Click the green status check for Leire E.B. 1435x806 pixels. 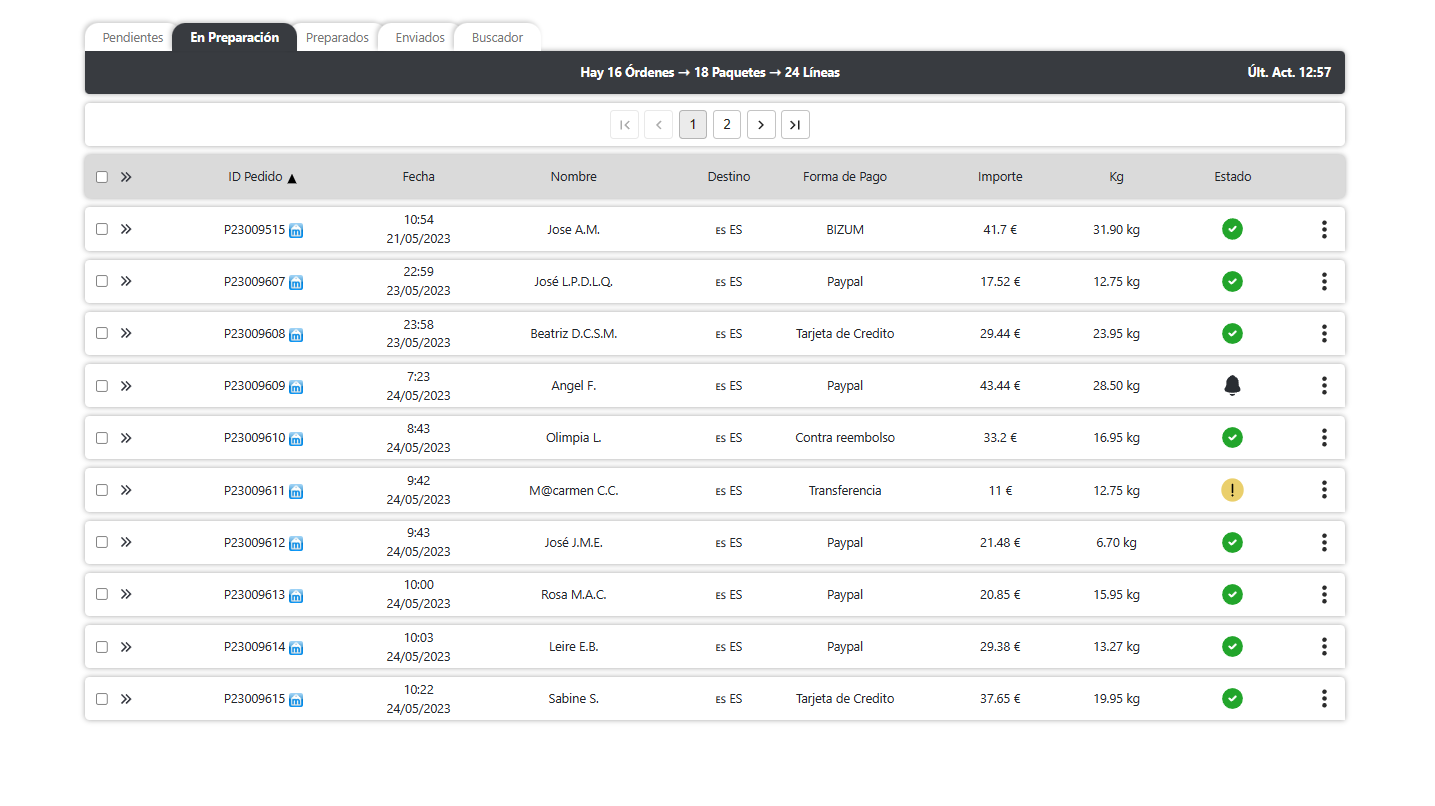[x=1232, y=646]
